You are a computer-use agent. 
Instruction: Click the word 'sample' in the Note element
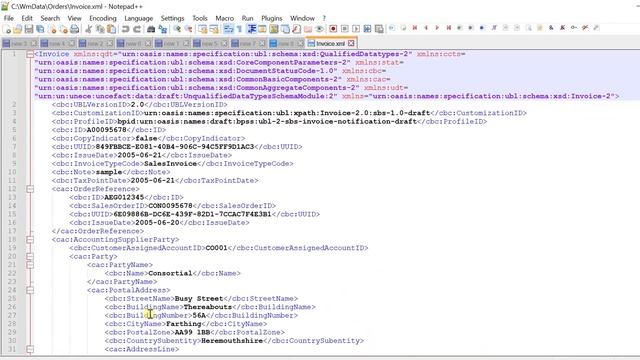pyautogui.click(x=109, y=172)
